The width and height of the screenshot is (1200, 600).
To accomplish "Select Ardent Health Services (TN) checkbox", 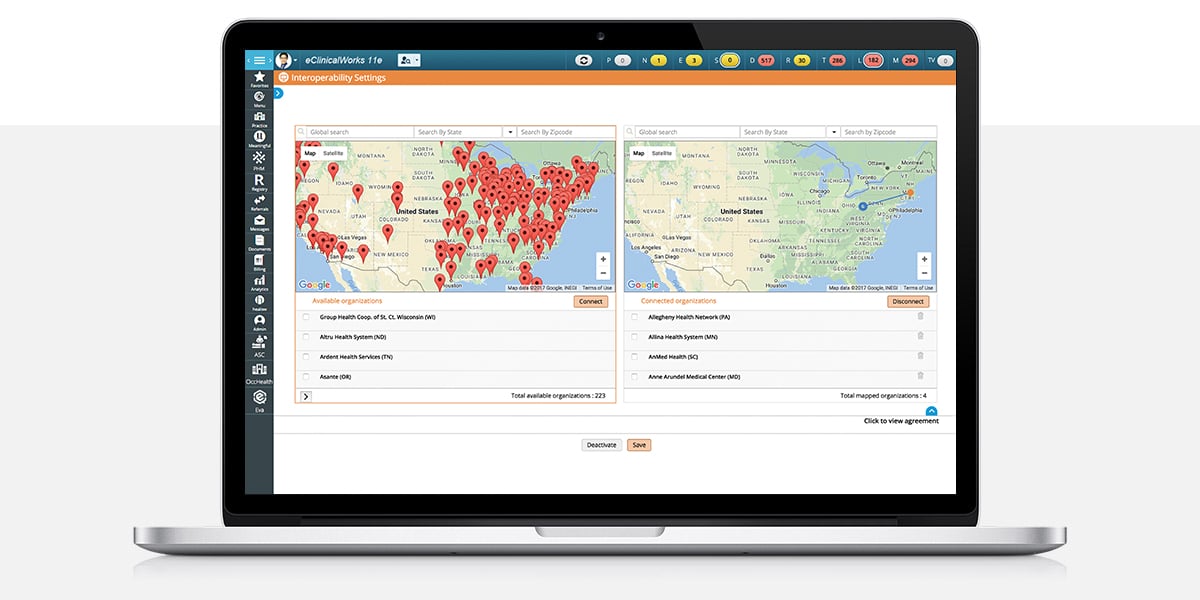I will pos(306,357).
